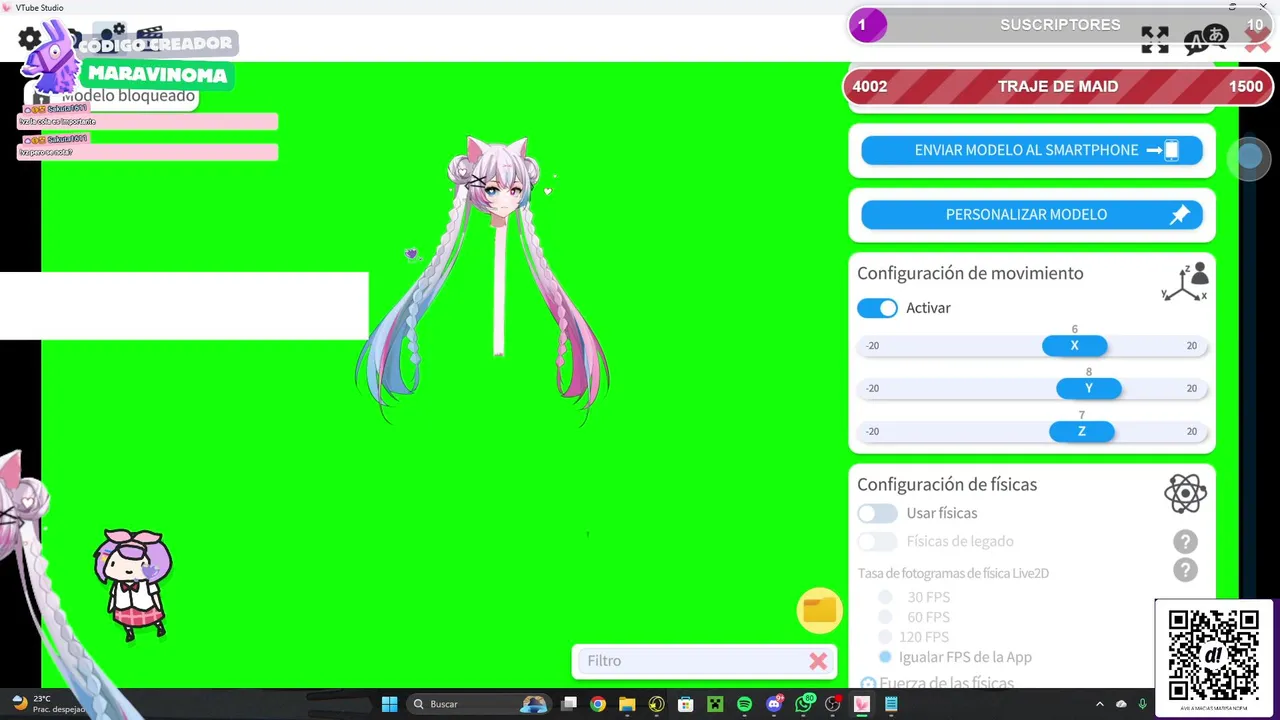Open the blue notepad taskbar icon
The image size is (1280, 720).
click(891, 704)
